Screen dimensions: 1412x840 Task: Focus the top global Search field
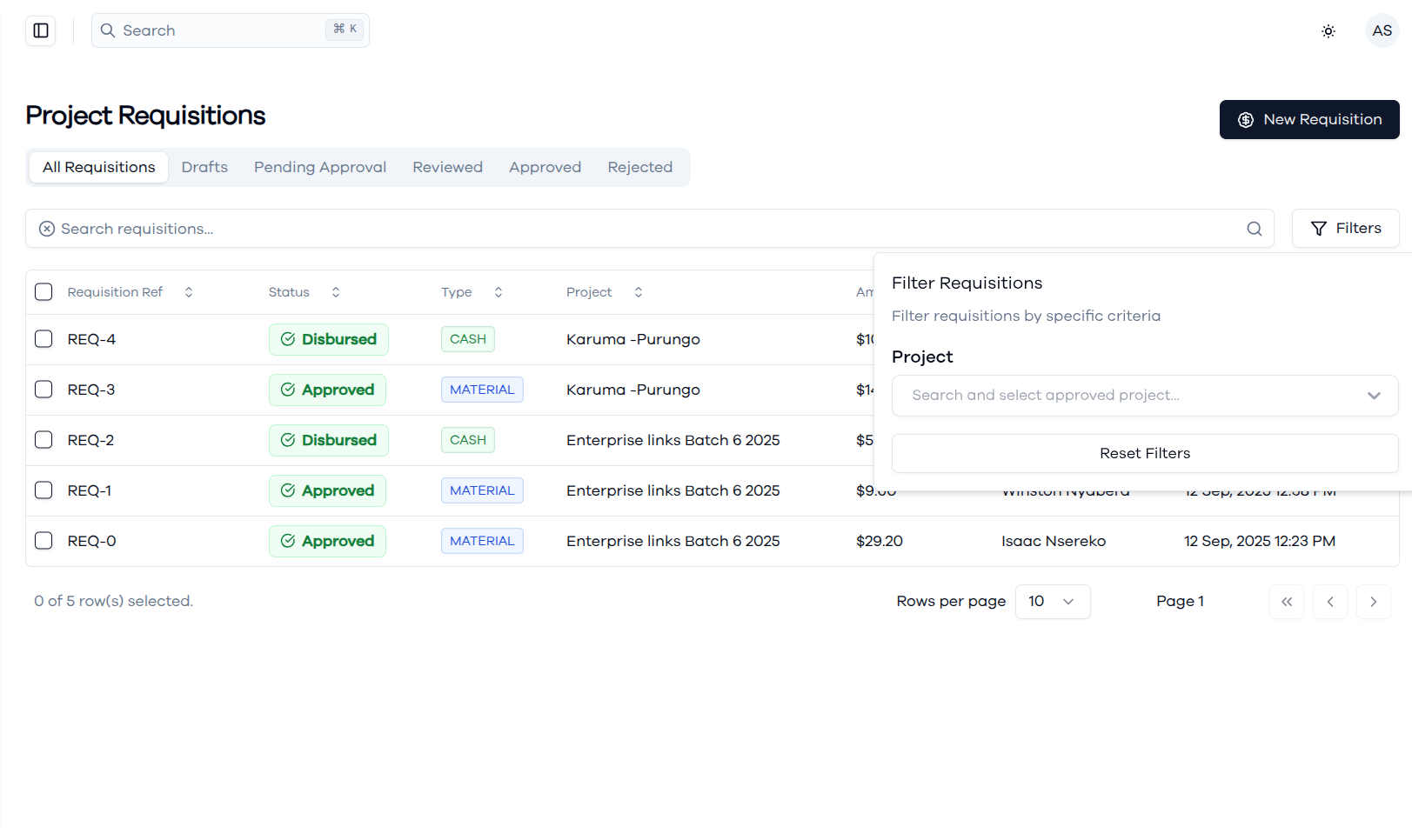point(231,30)
